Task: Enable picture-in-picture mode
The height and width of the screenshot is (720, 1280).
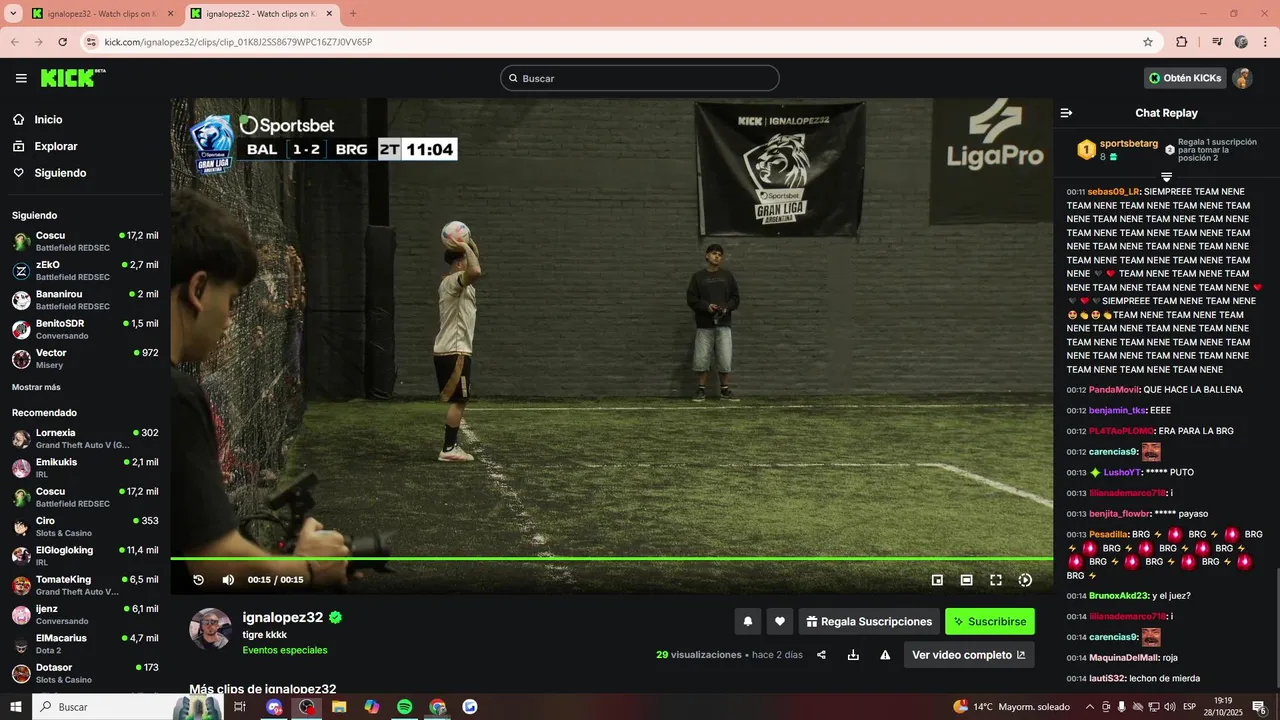Action: [x=937, y=580]
